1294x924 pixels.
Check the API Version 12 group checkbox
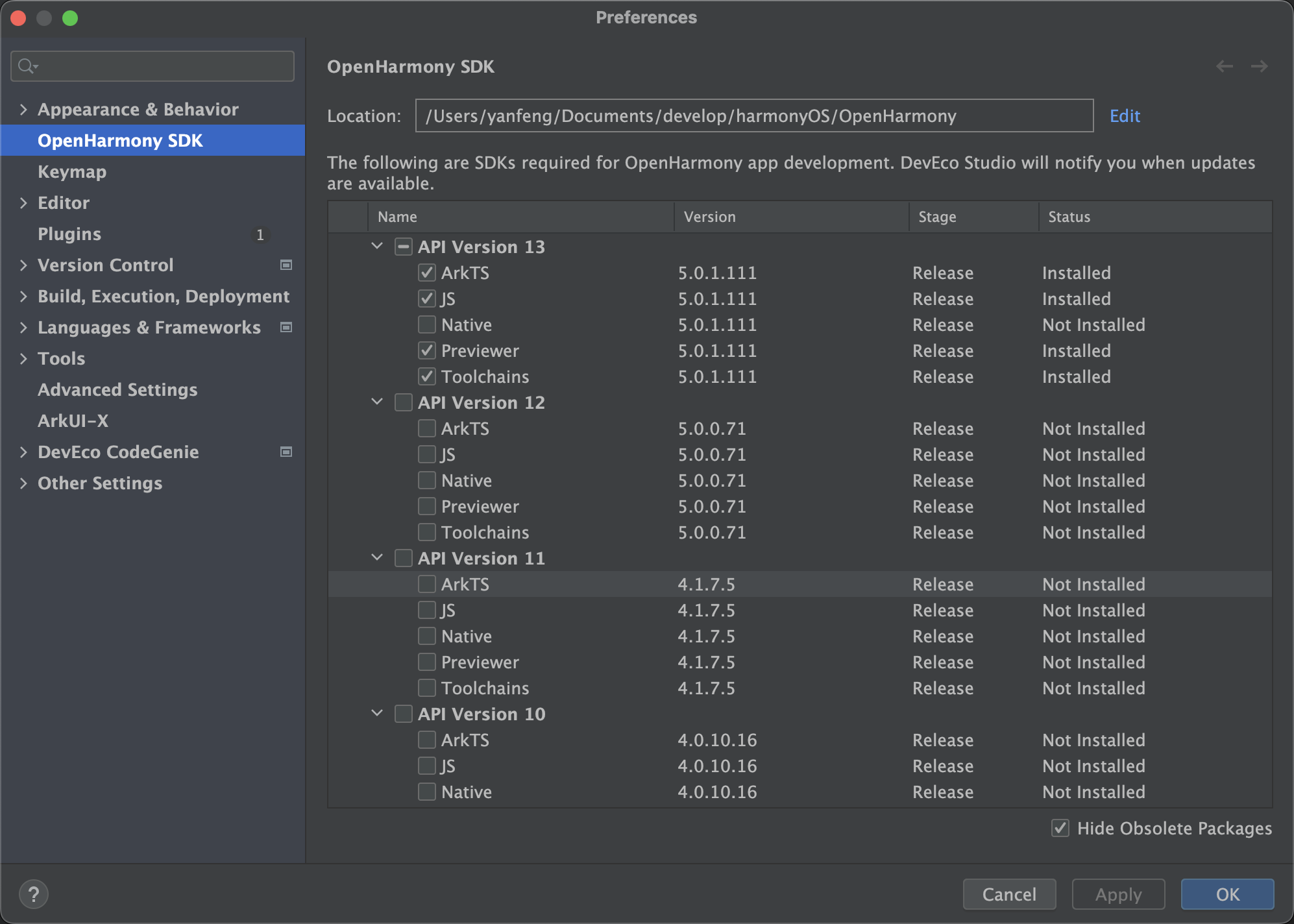point(404,402)
